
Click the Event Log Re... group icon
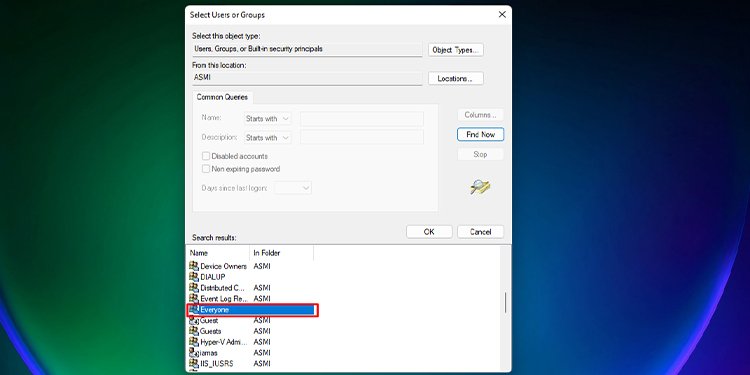pyautogui.click(x=194, y=298)
